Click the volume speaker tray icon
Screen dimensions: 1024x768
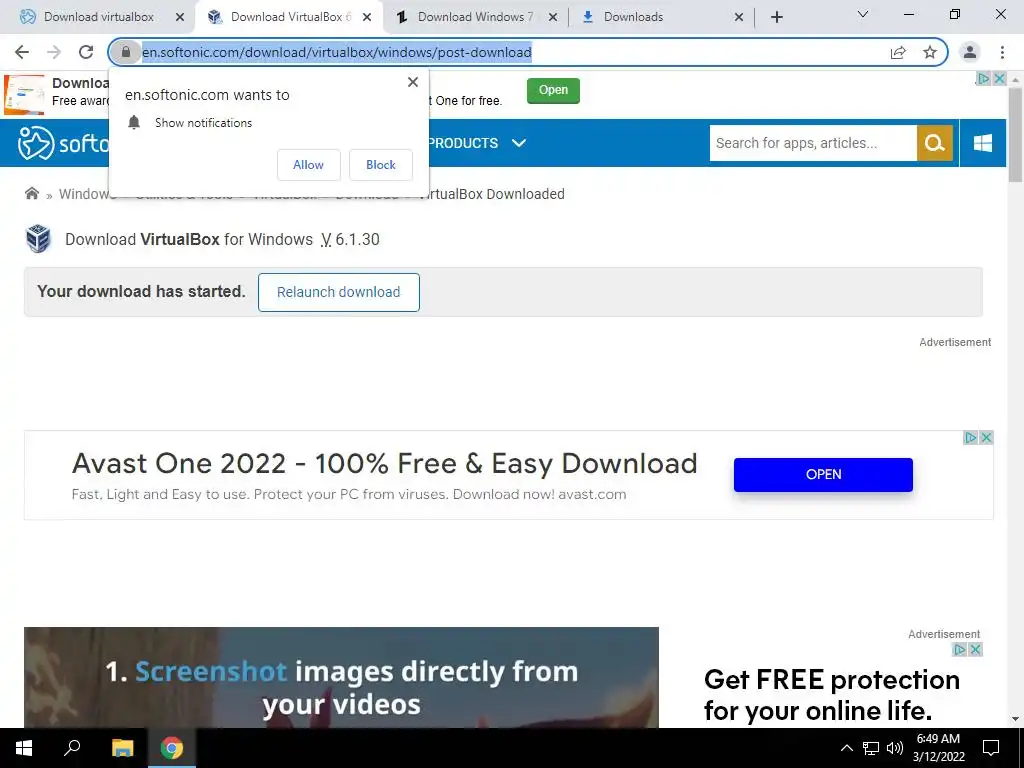(x=895, y=748)
